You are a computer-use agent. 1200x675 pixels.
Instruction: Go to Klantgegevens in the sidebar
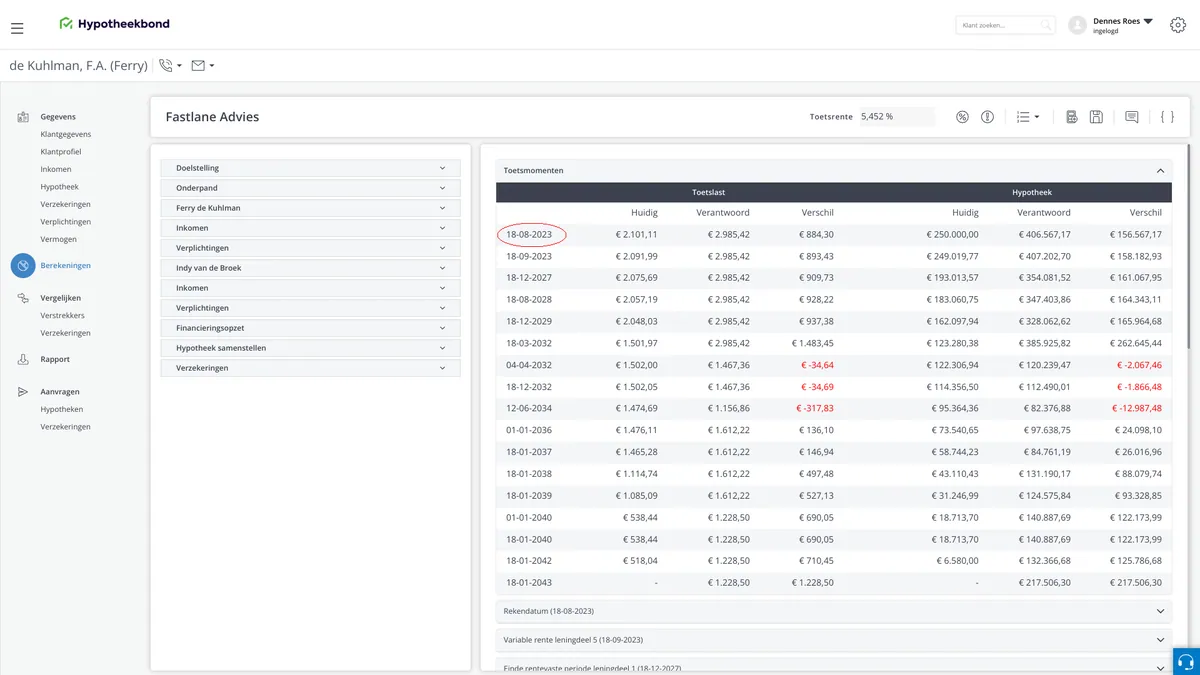click(x=66, y=134)
